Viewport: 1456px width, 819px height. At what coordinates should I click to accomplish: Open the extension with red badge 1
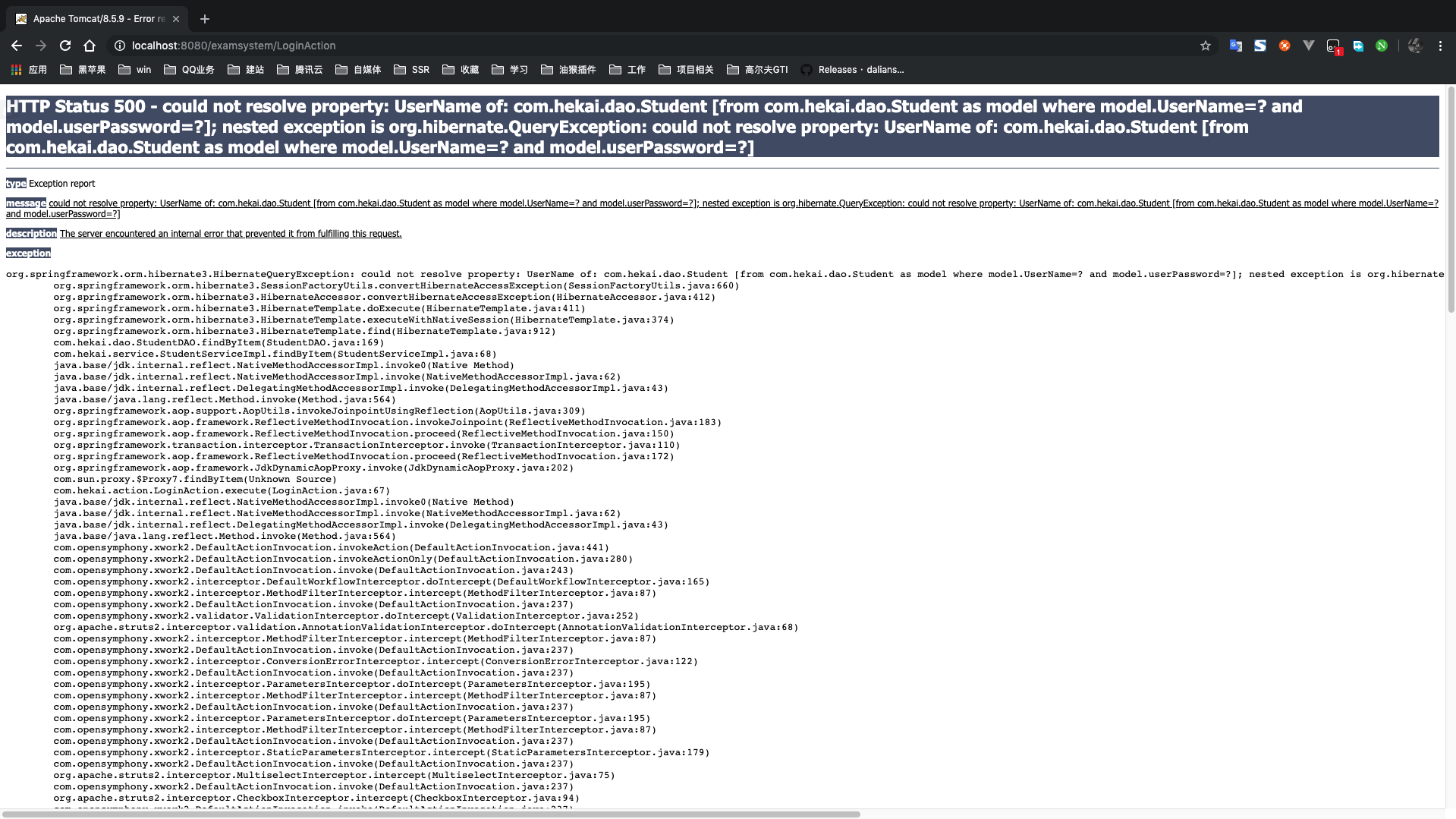click(1334, 46)
